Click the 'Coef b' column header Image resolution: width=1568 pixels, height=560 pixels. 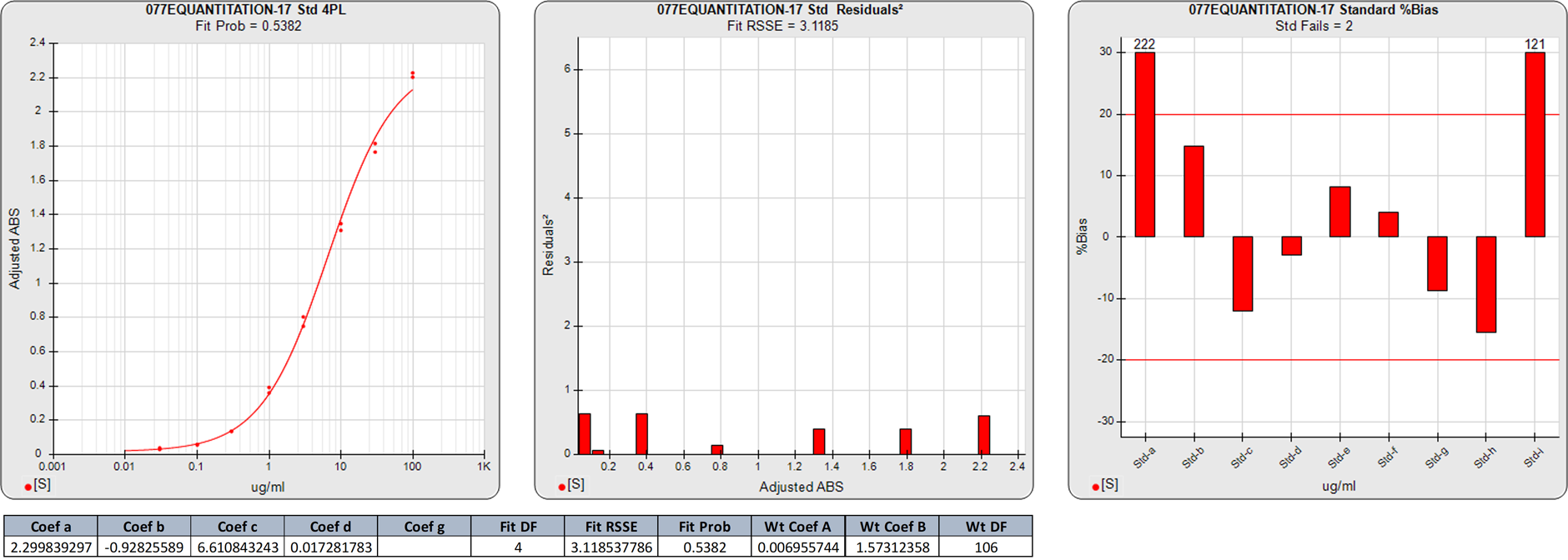pos(144,526)
